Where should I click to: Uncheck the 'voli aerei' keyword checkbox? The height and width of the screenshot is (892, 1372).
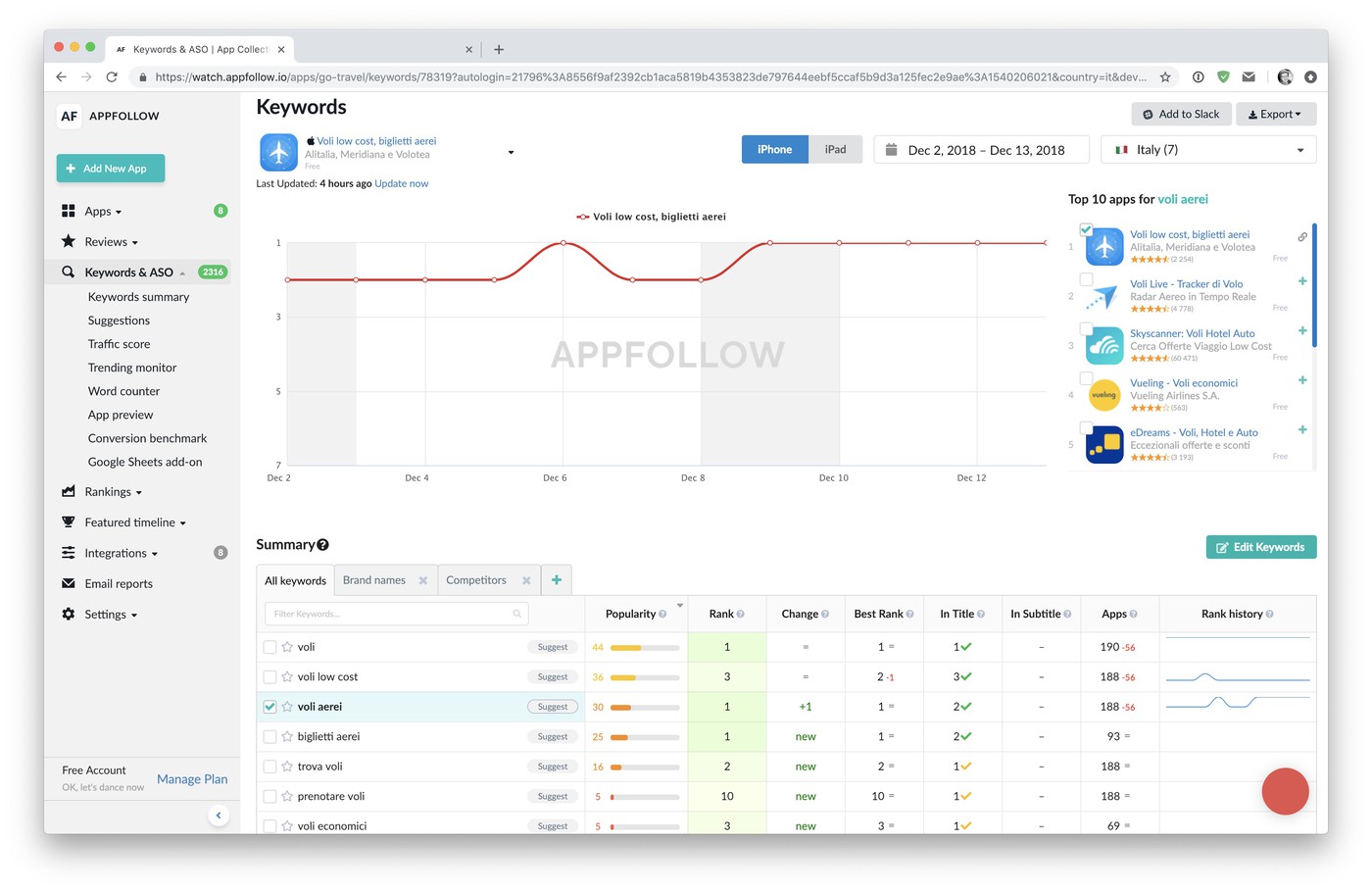click(x=269, y=707)
